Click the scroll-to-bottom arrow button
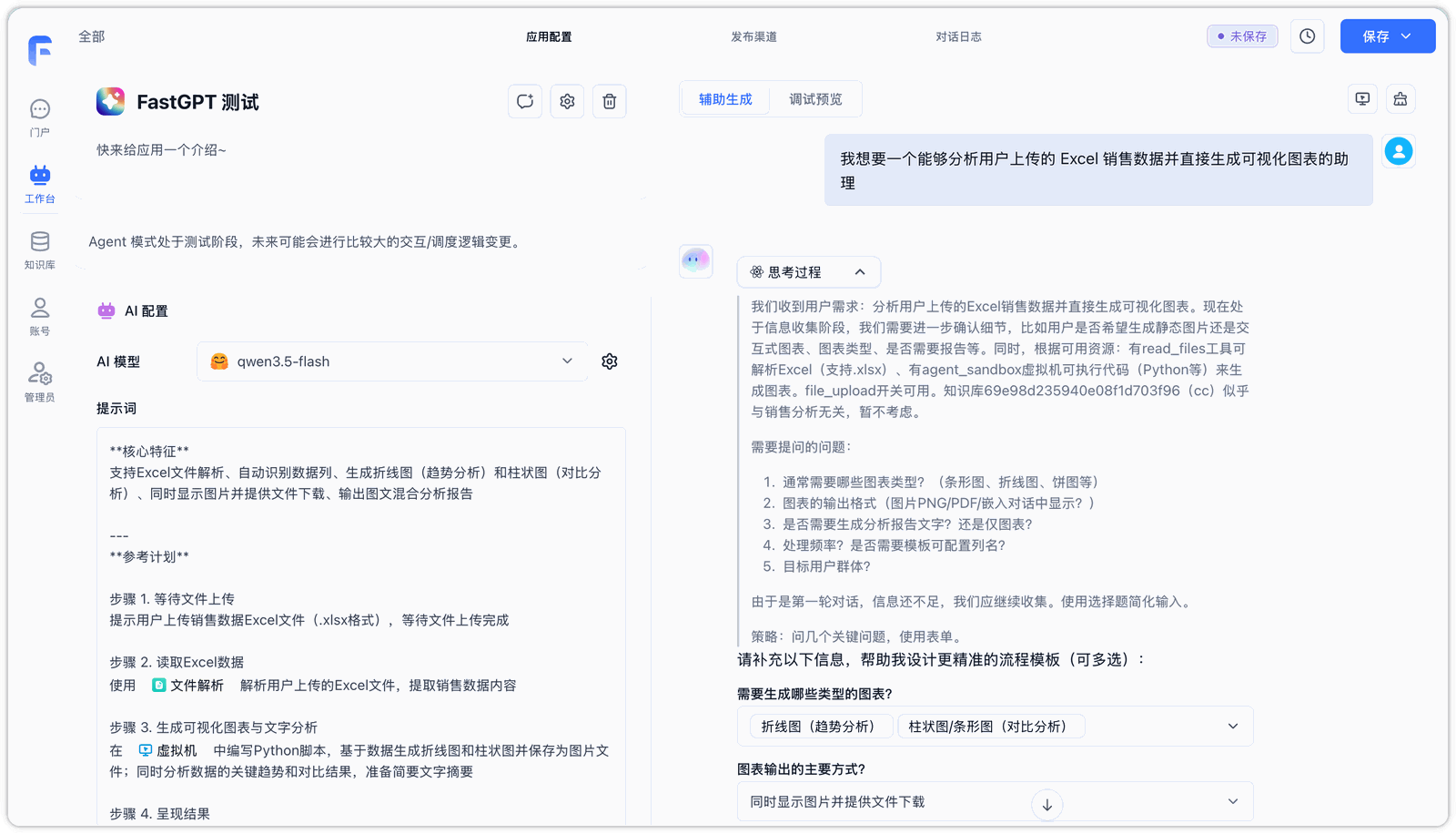 (x=1047, y=805)
